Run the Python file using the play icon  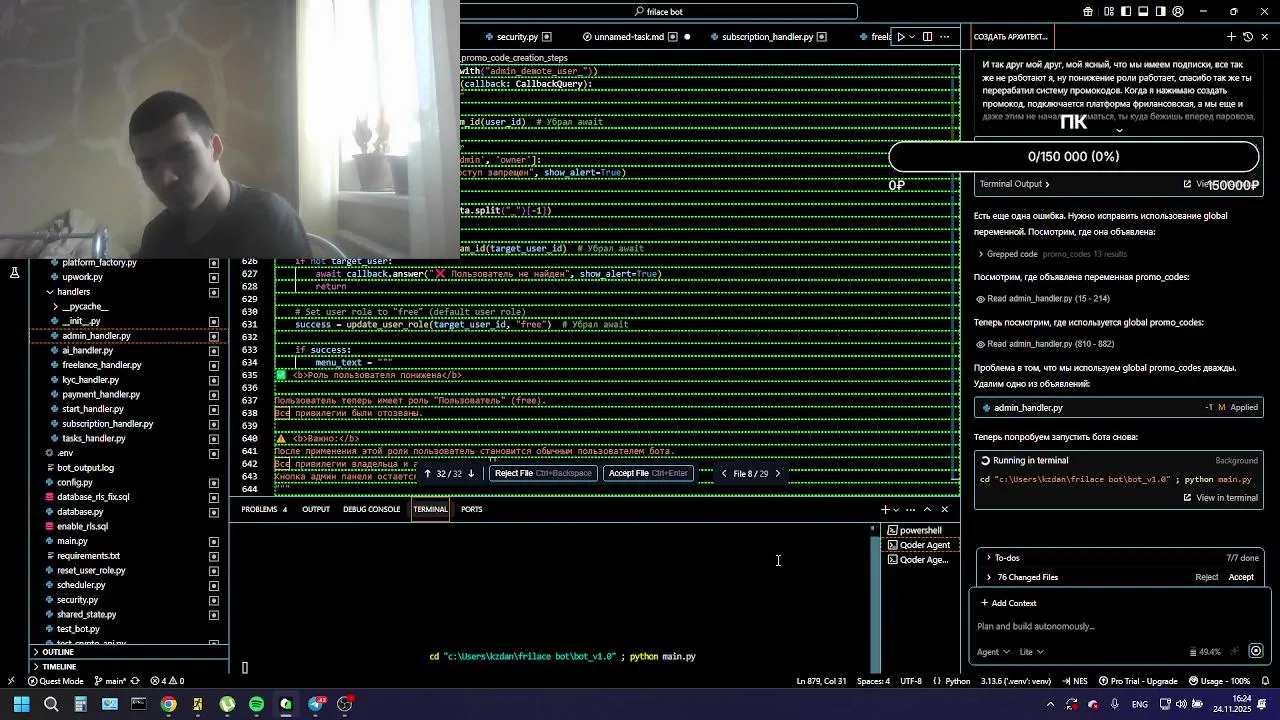coord(900,37)
